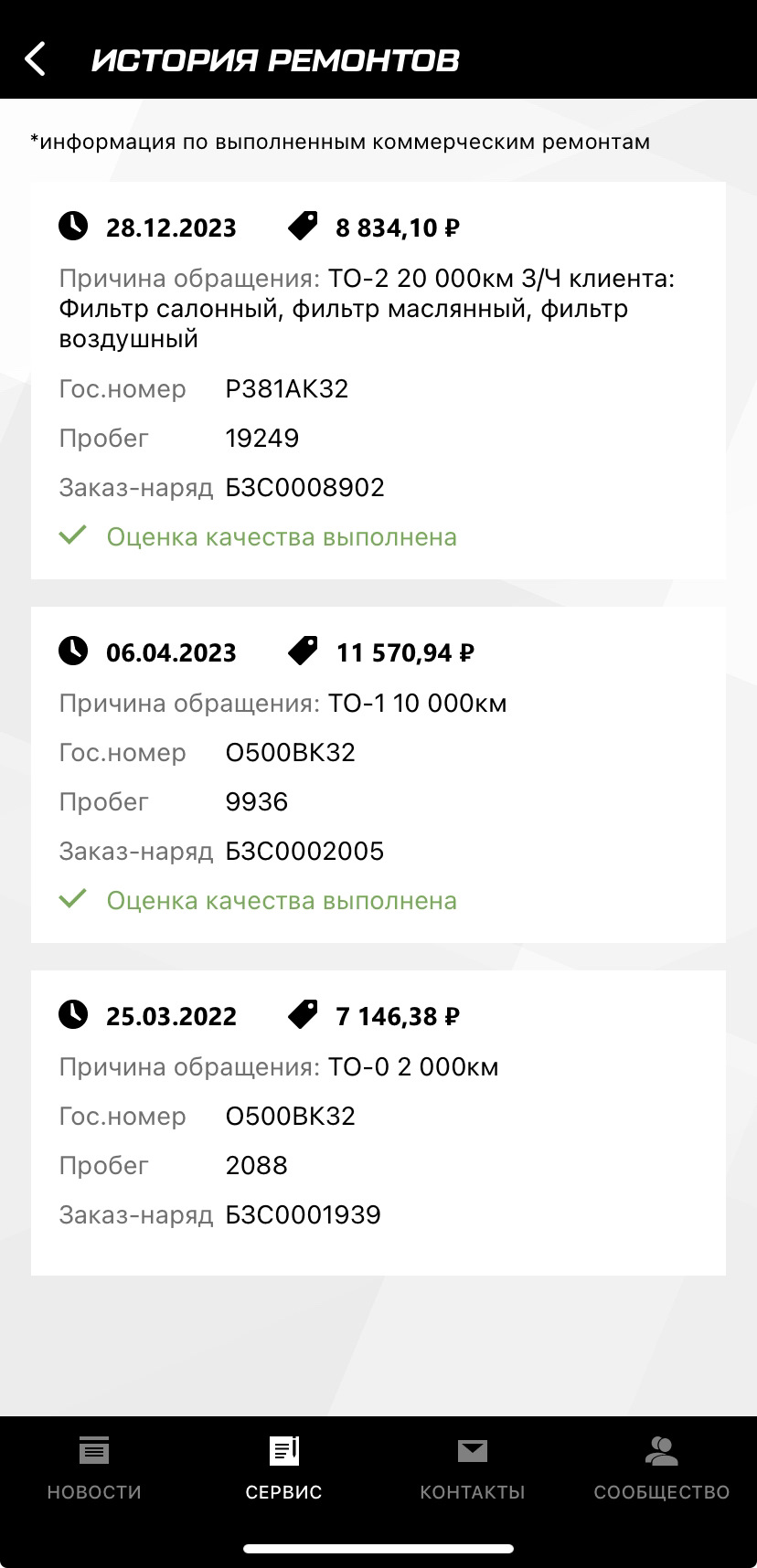
Task: Tap order number БЗС0008902
Action: [304, 487]
